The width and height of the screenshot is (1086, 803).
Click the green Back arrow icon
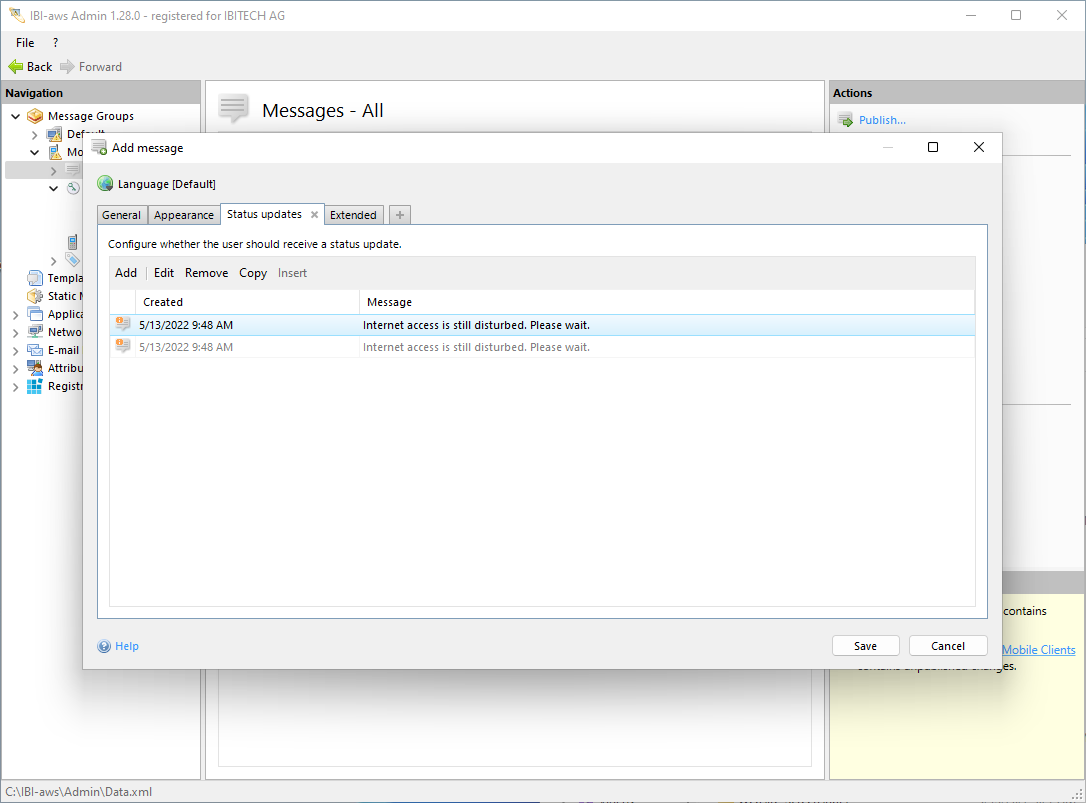pyautogui.click(x=15, y=67)
